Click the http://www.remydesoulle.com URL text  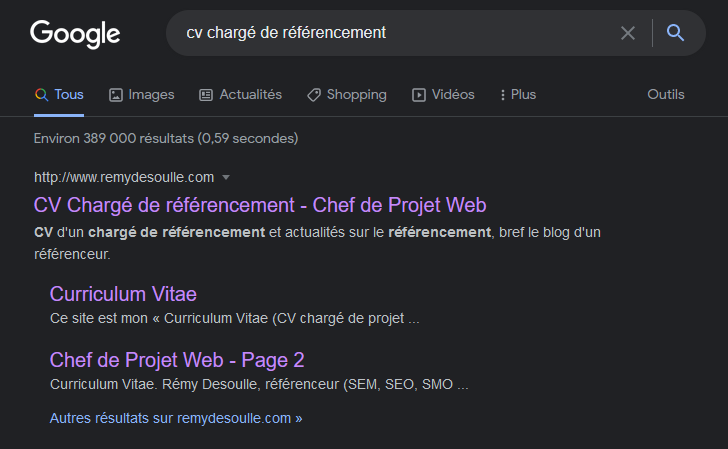coord(124,177)
